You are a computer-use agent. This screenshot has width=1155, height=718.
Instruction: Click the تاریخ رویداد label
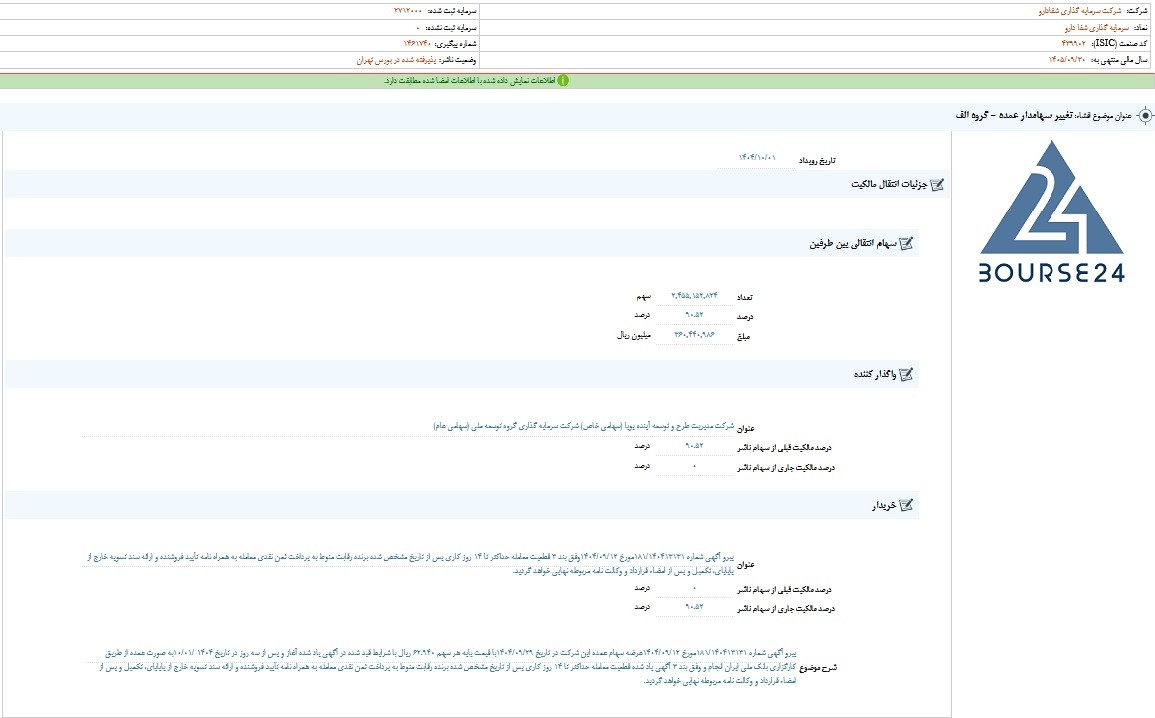coord(817,161)
